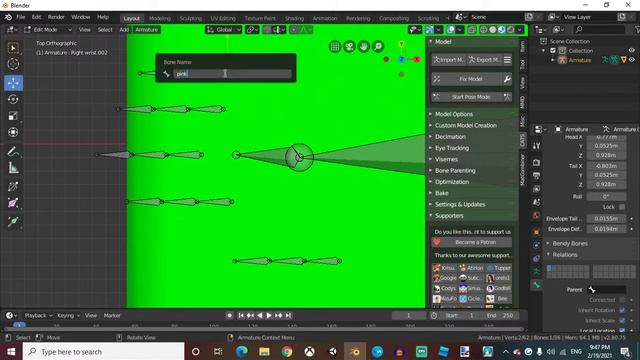
Task: Toggle camera view in viewport
Action: coord(349,47)
